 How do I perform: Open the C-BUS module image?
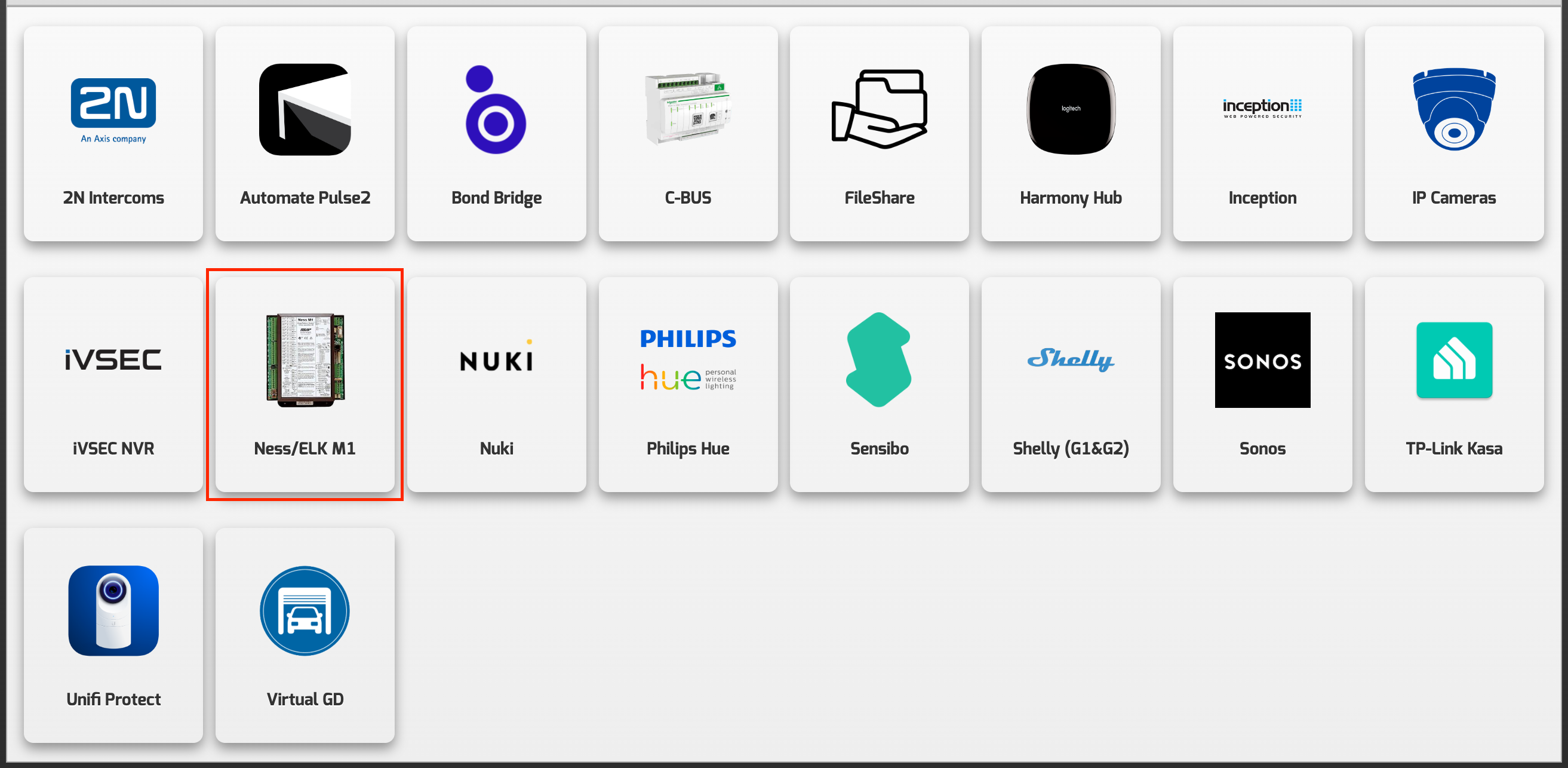(688, 109)
